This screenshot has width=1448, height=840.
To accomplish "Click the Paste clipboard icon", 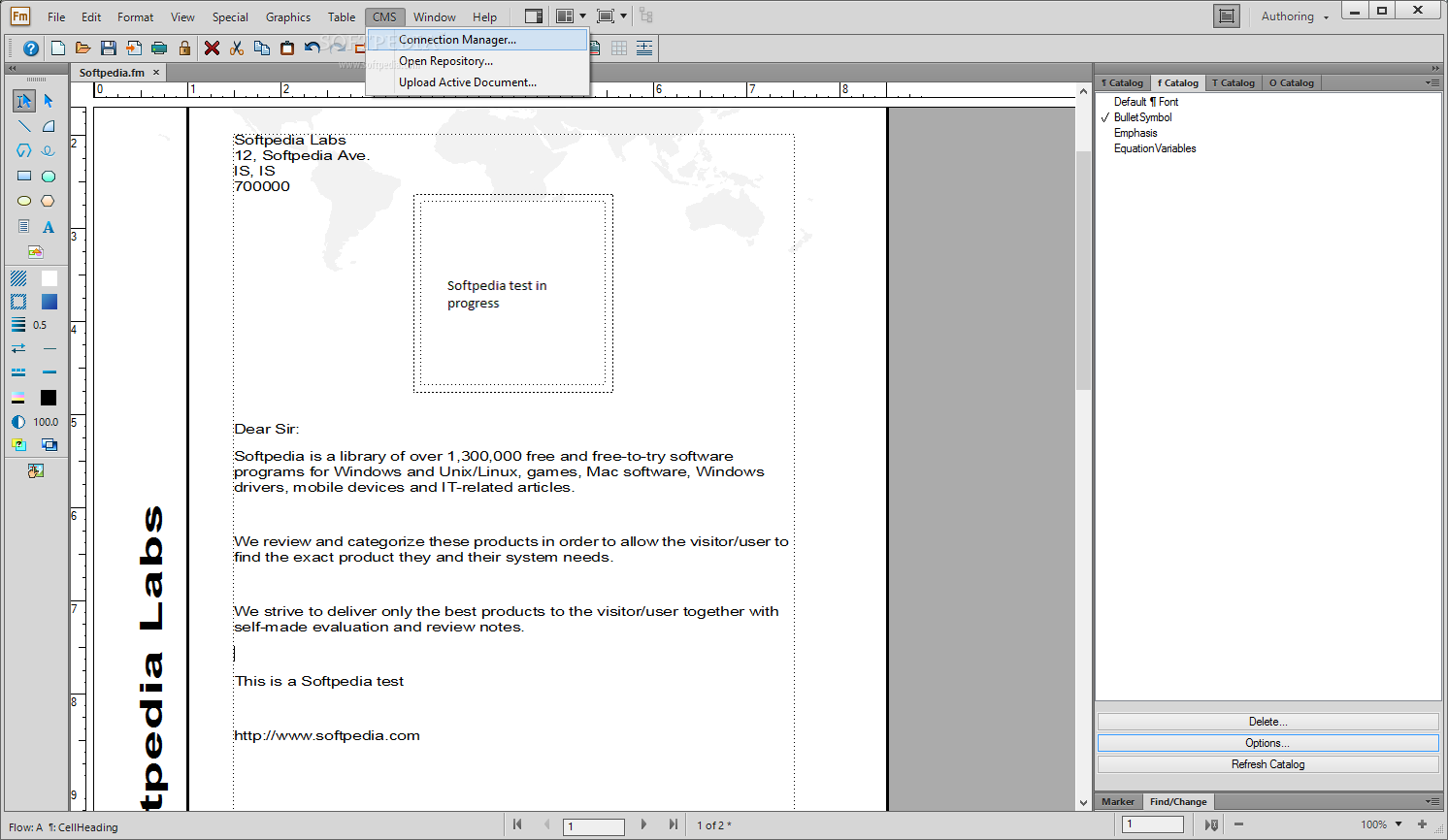I will pos(287,48).
